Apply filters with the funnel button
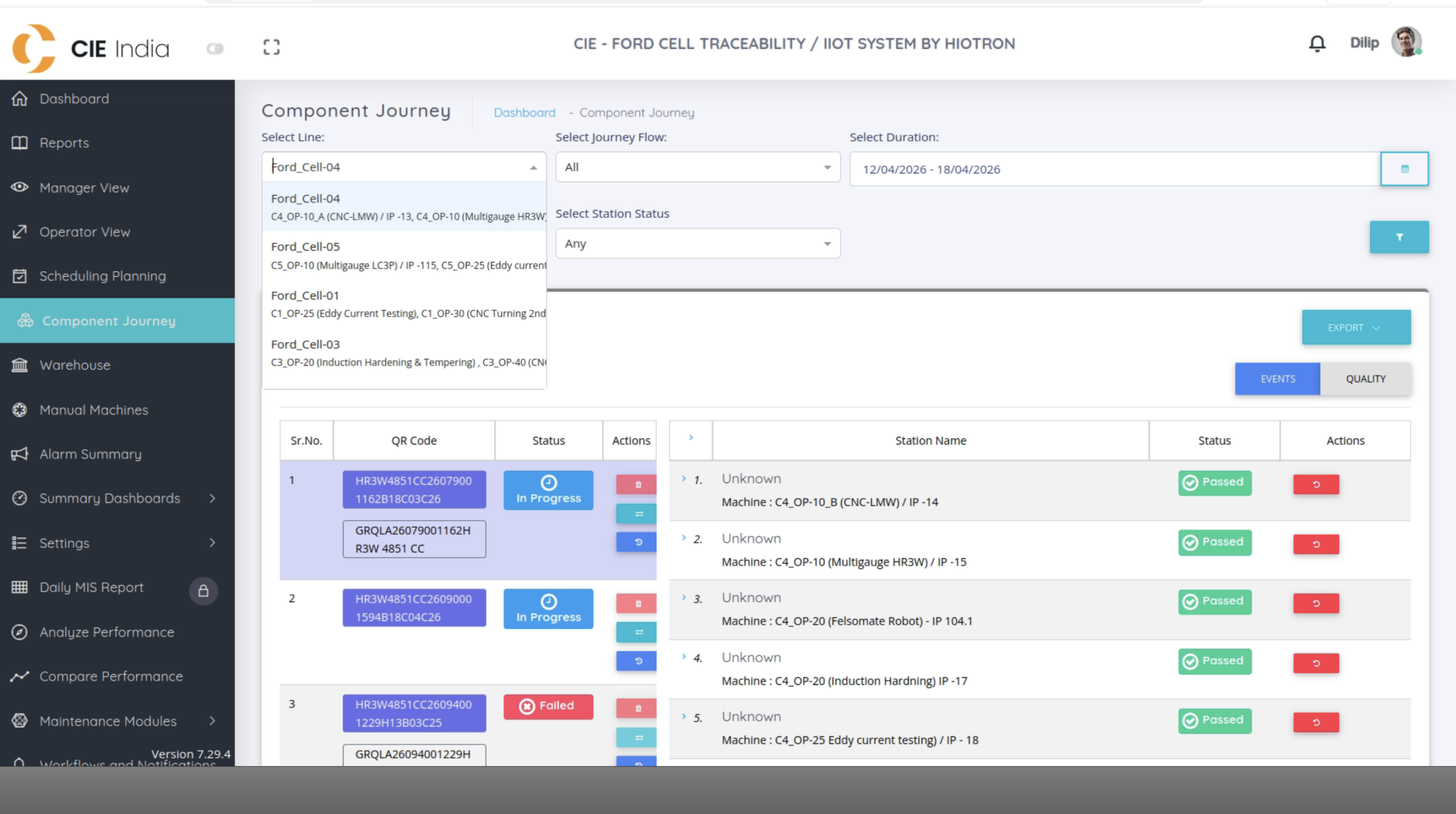 (1399, 237)
